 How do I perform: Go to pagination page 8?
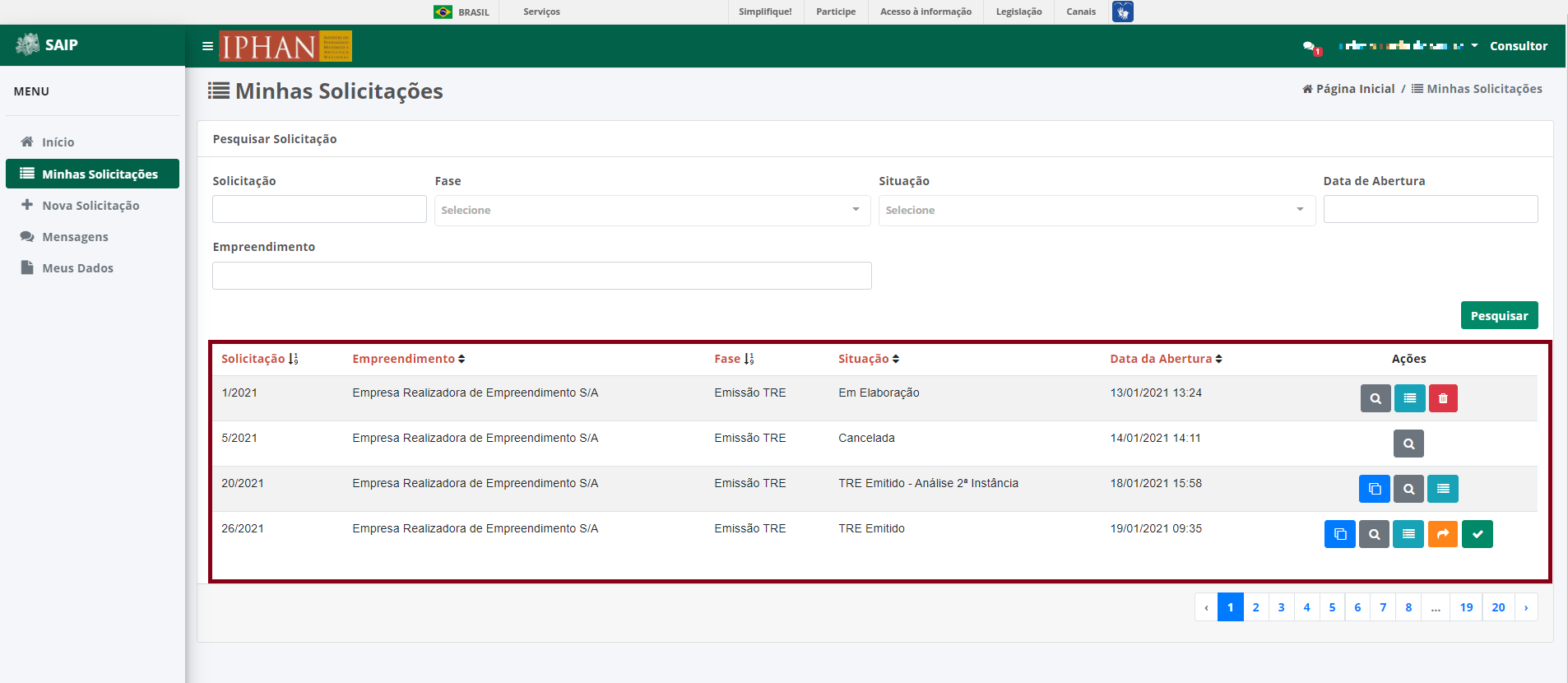tap(1408, 607)
